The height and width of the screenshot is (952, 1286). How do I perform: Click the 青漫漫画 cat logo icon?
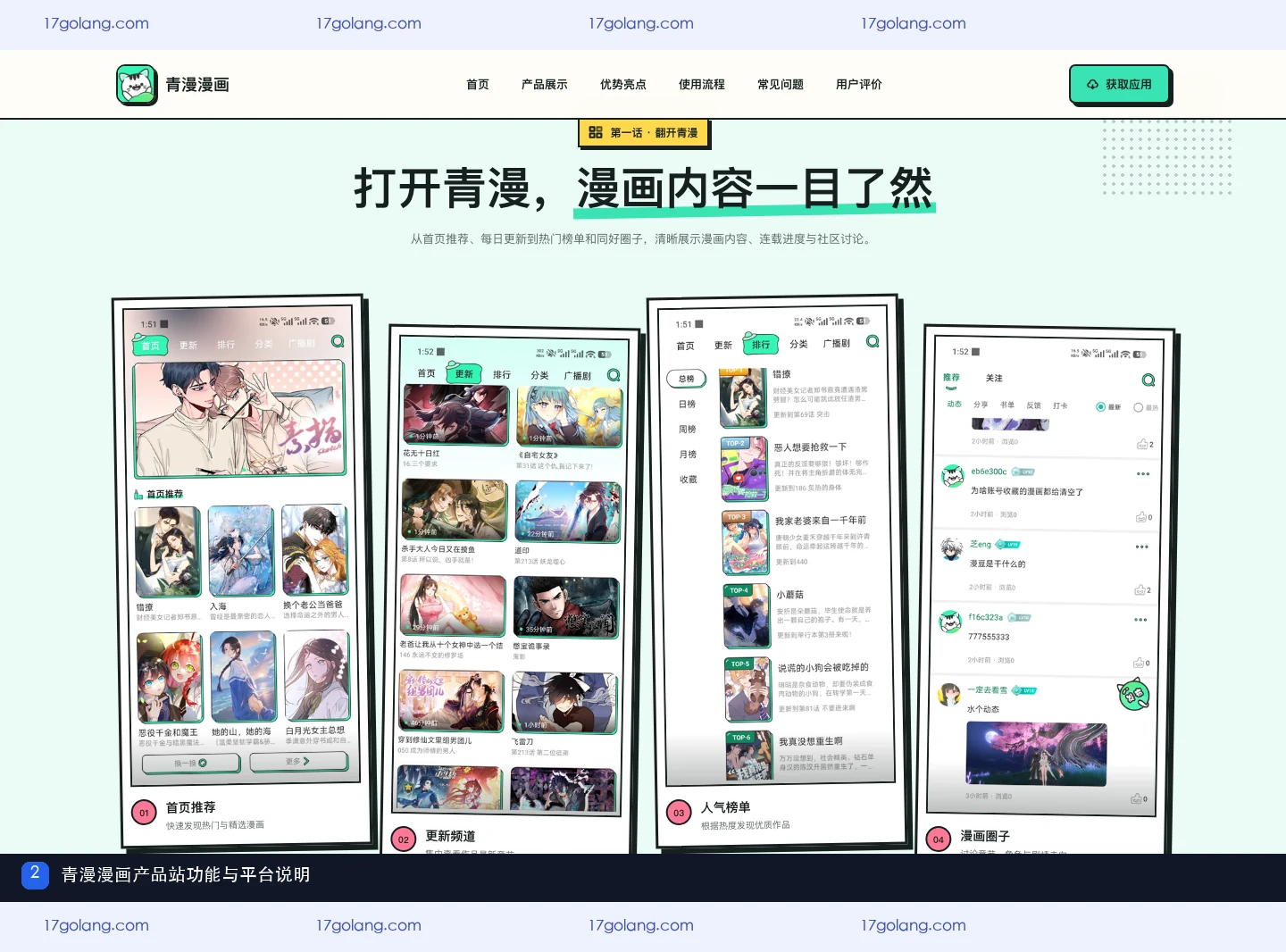137,85
